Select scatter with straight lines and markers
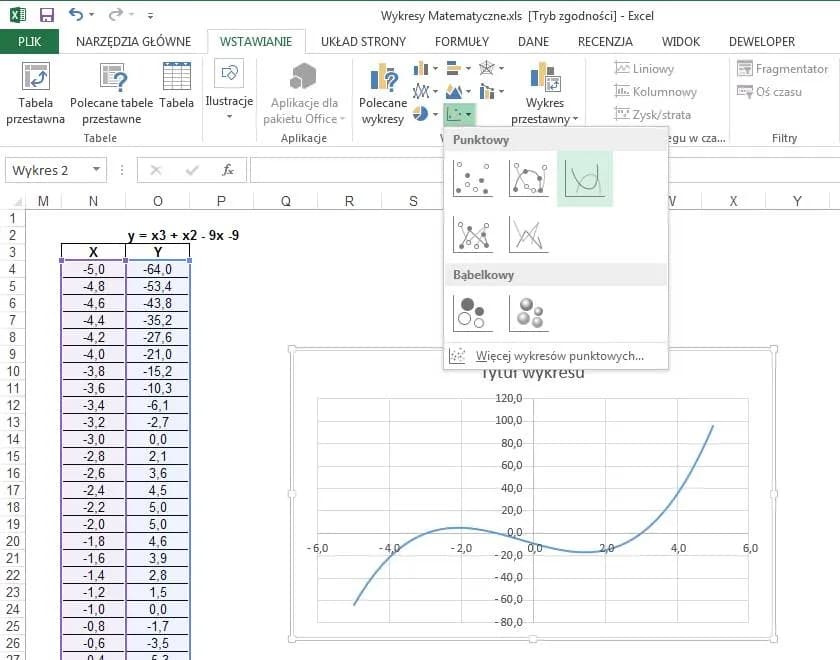840x660 pixels. [x=472, y=234]
